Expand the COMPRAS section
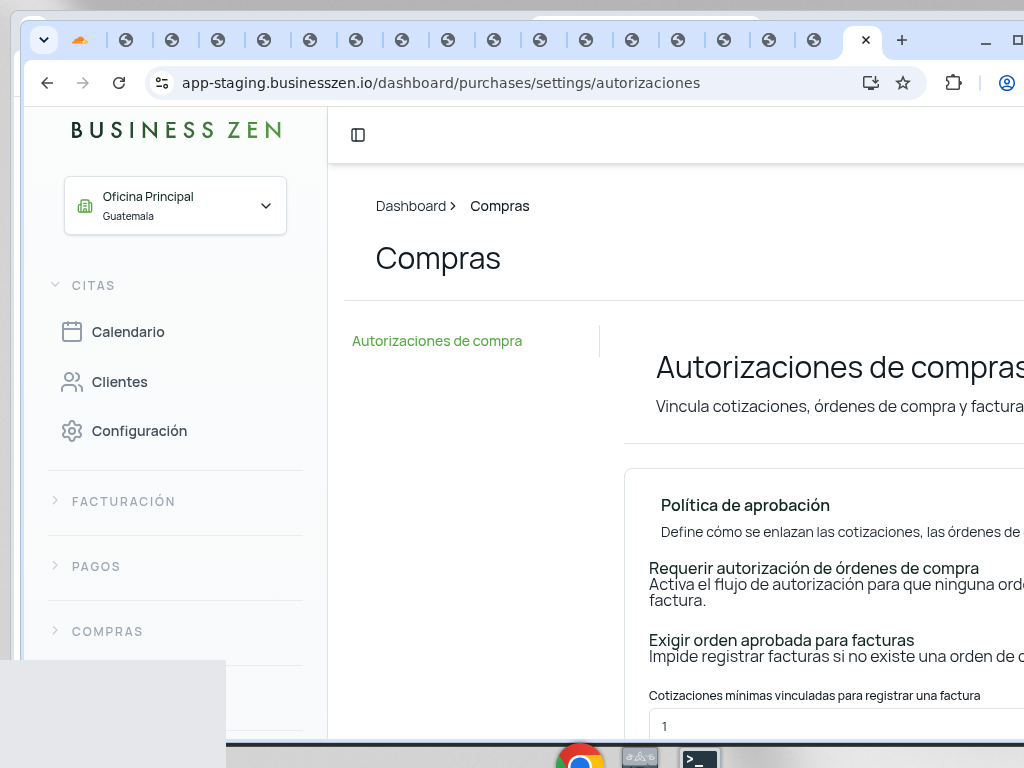Screen dimensions: 1024x768 97,632
